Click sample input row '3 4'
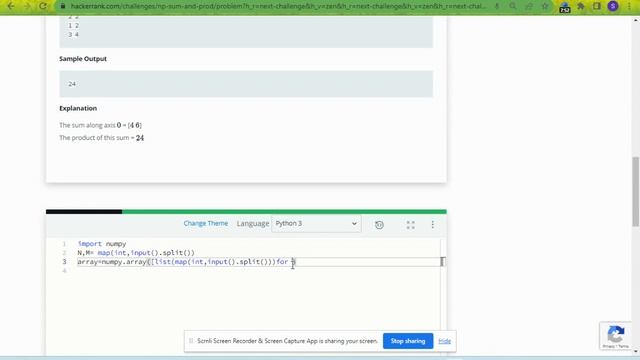This screenshot has width=640, height=360. [x=73, y=35]
